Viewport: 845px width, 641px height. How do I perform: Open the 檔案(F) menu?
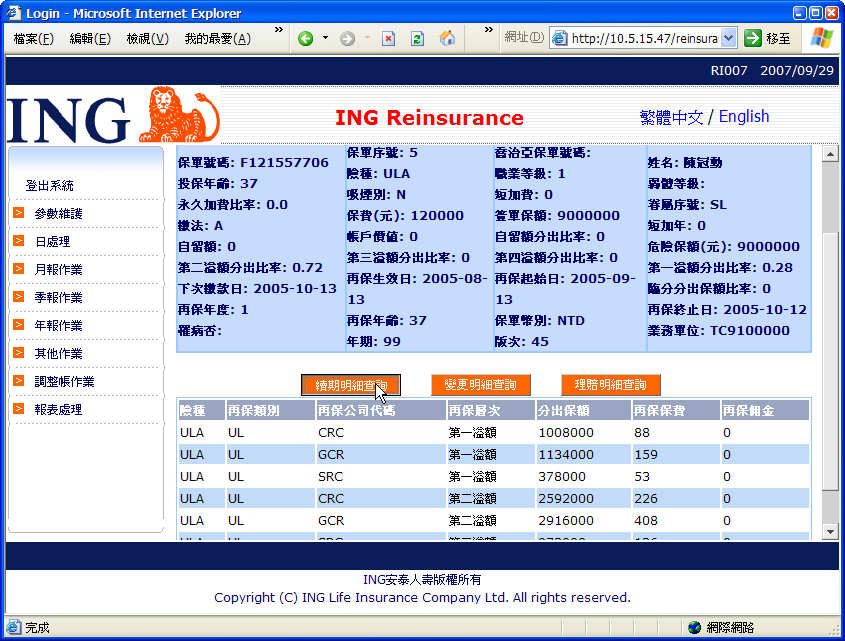click(x=33, y=39)
